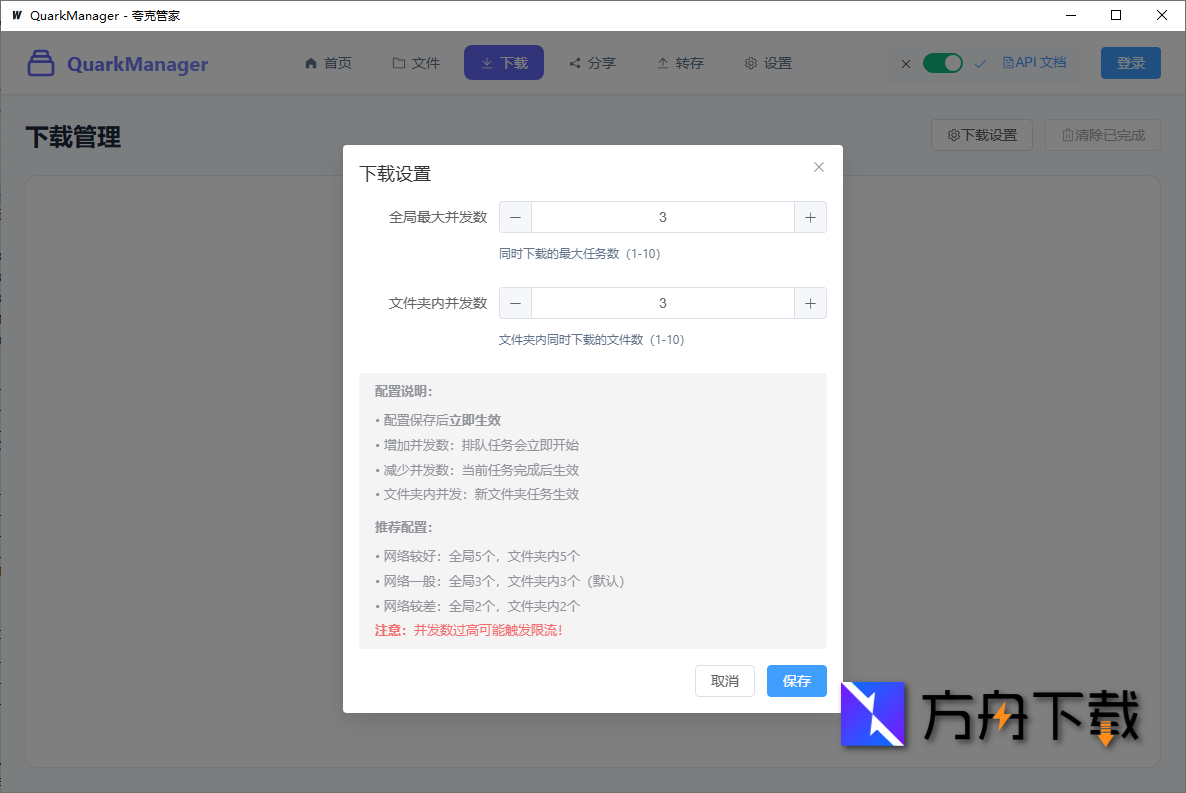Increase 文件夹内并发数 using plus control
1186x793 pixels.
810,303
